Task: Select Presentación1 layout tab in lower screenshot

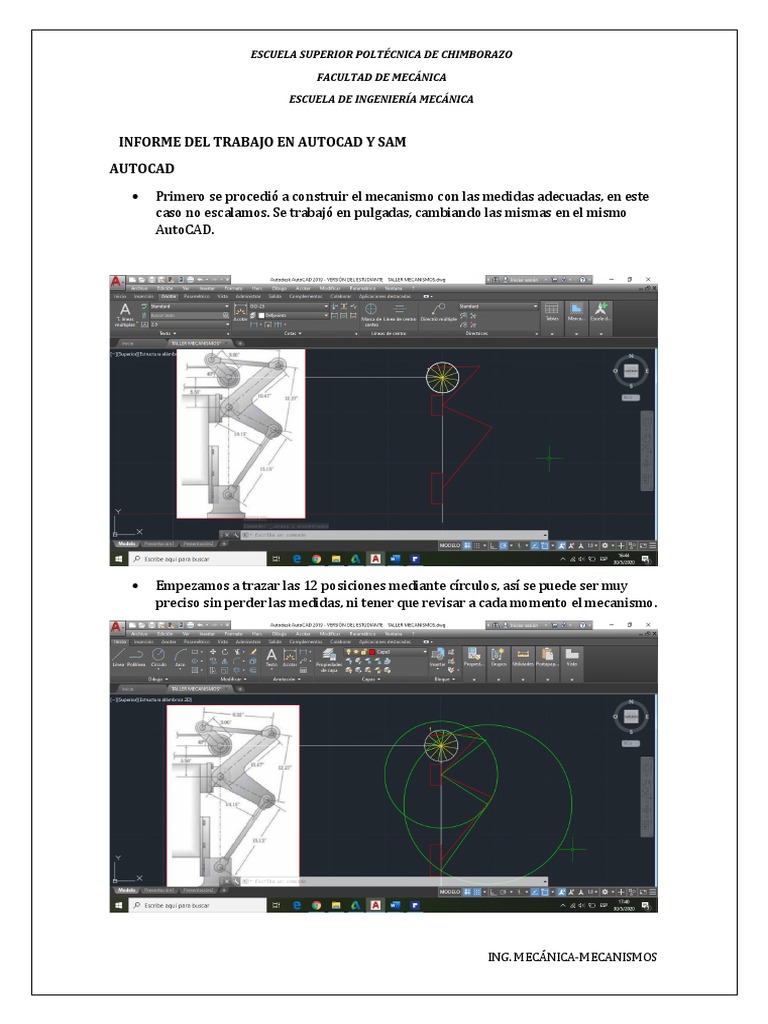Action: coord(157,889)
